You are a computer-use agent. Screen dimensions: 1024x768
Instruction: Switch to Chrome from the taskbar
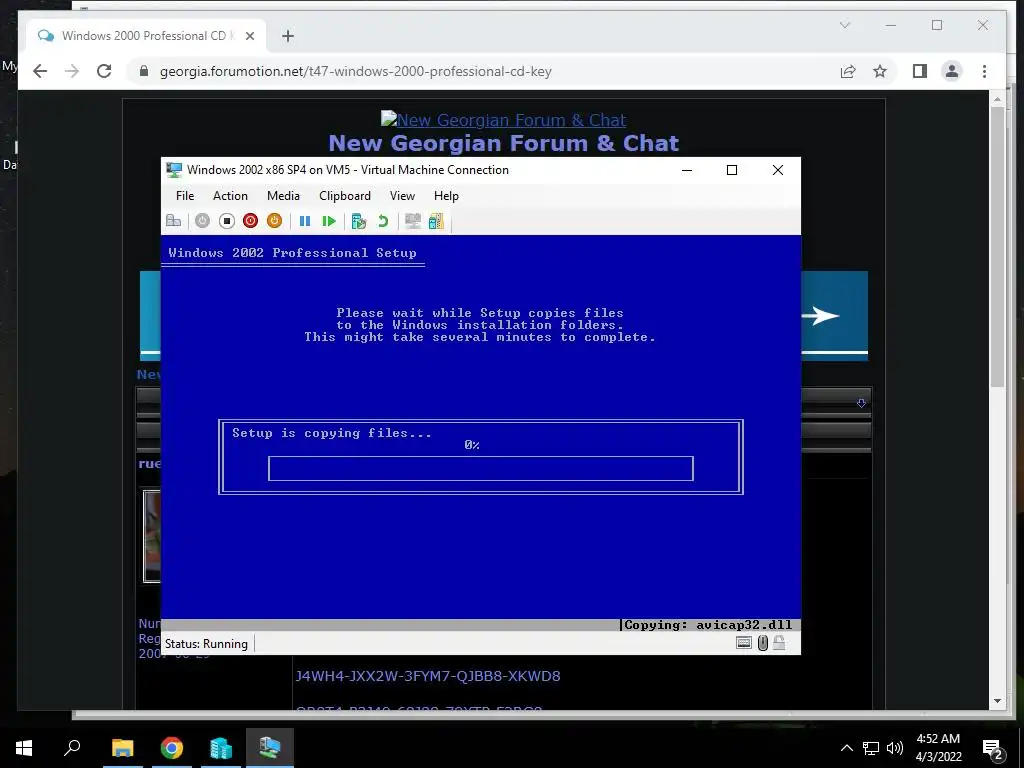point(172,748)
